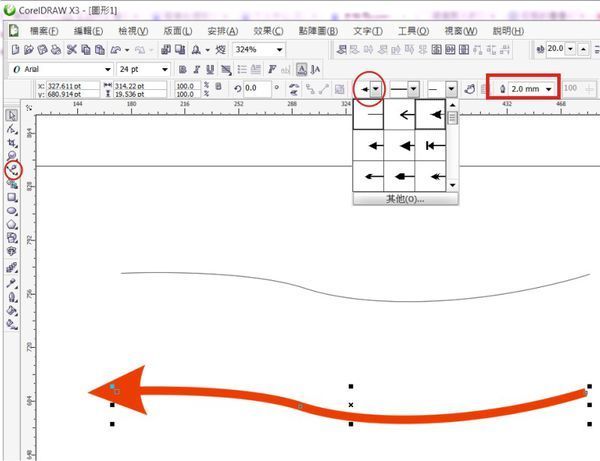Select the Pick tool in toolbox
The height and width of the screenshot is (461, 600).
[x=12, y=116]
